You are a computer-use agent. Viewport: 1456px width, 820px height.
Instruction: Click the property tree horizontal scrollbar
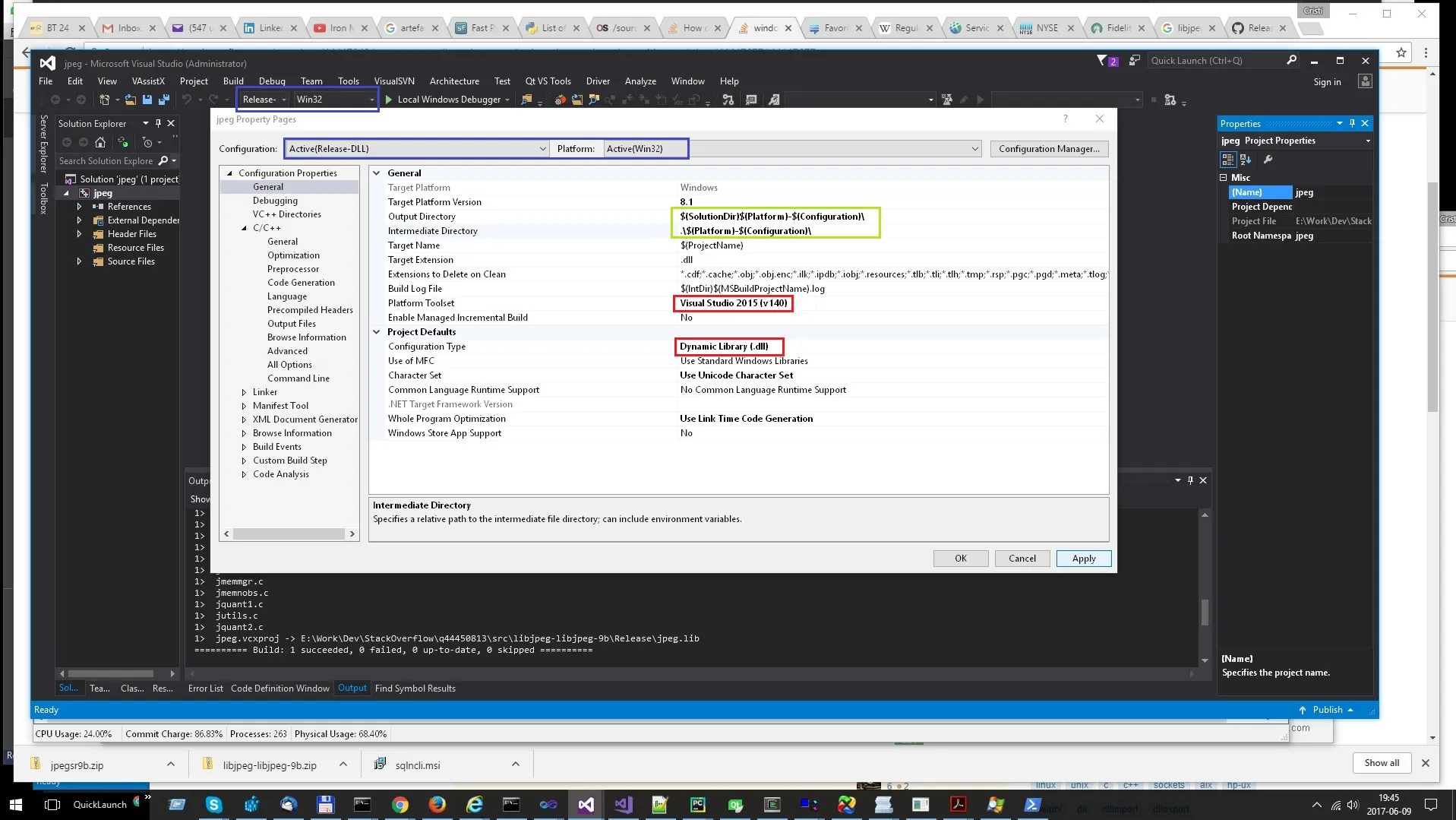point(289,534)
